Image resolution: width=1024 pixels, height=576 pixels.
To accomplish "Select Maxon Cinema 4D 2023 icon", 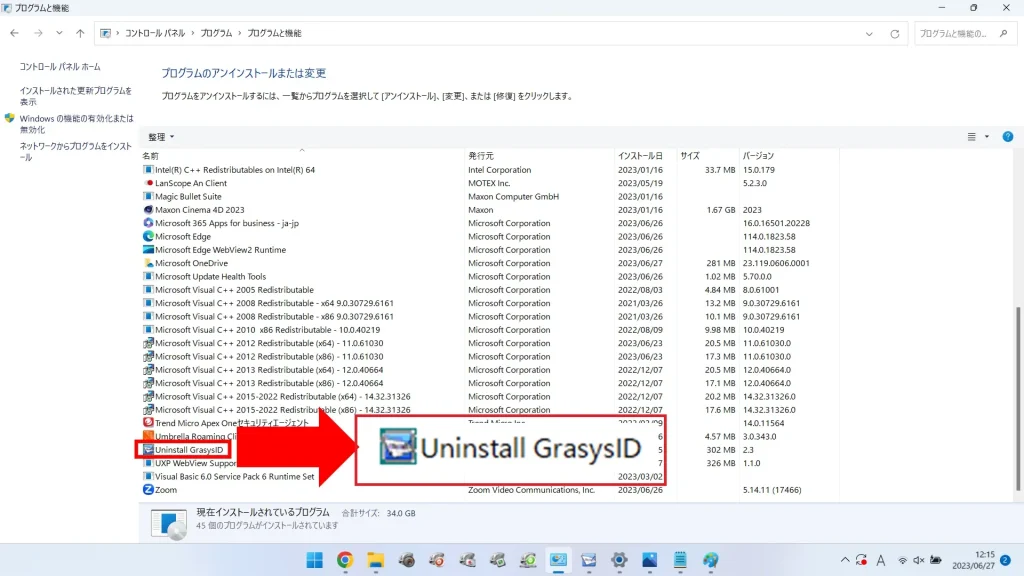I will (x=148, y=210).
